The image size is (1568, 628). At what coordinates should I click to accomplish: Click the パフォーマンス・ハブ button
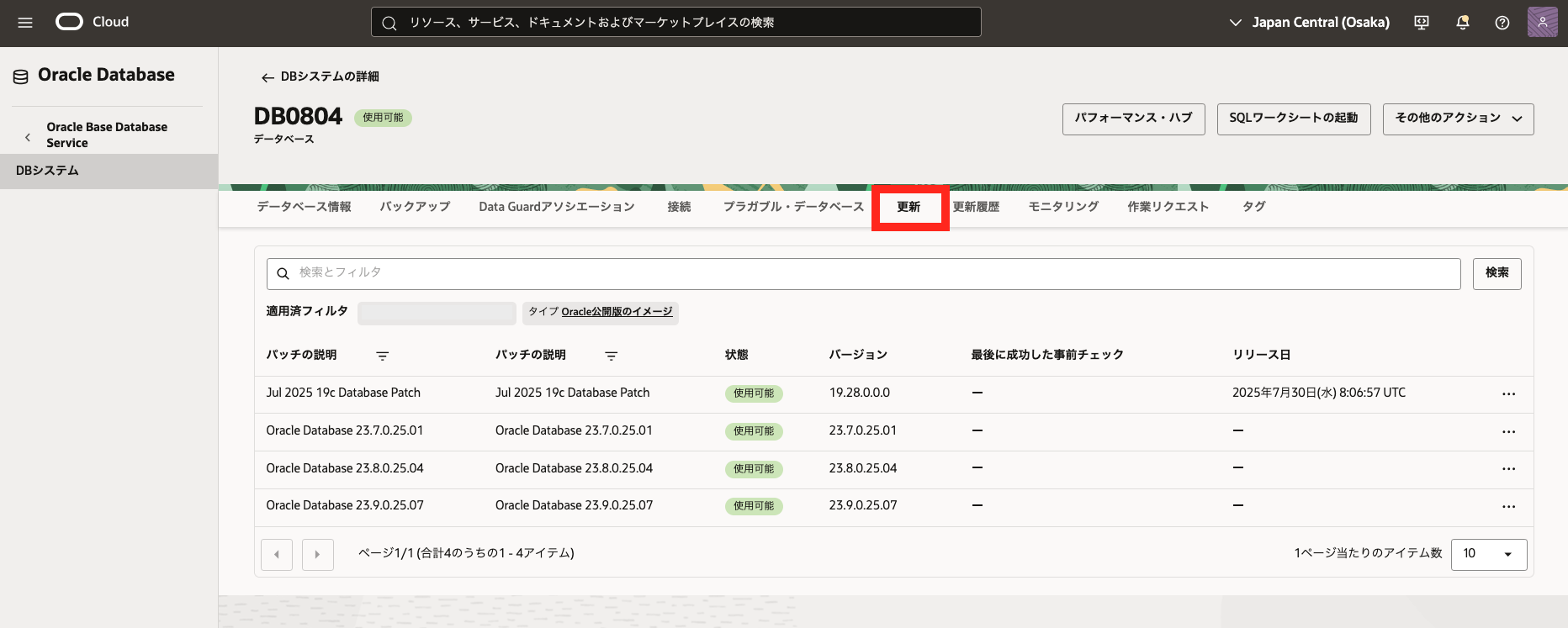[1133, 119]
